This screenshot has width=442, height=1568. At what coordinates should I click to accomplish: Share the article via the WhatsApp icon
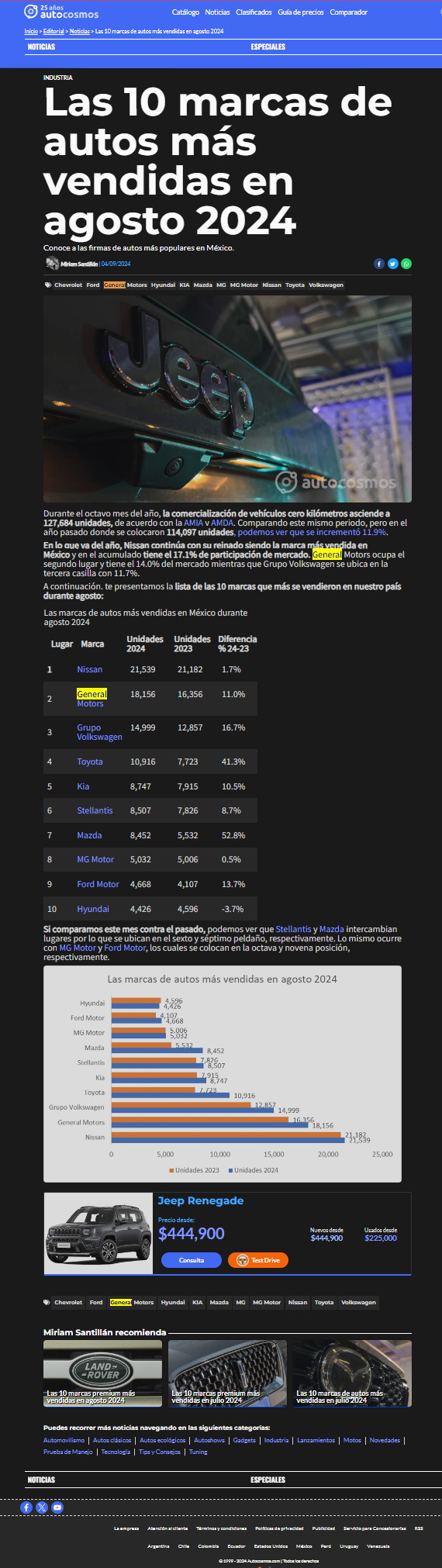406,264
